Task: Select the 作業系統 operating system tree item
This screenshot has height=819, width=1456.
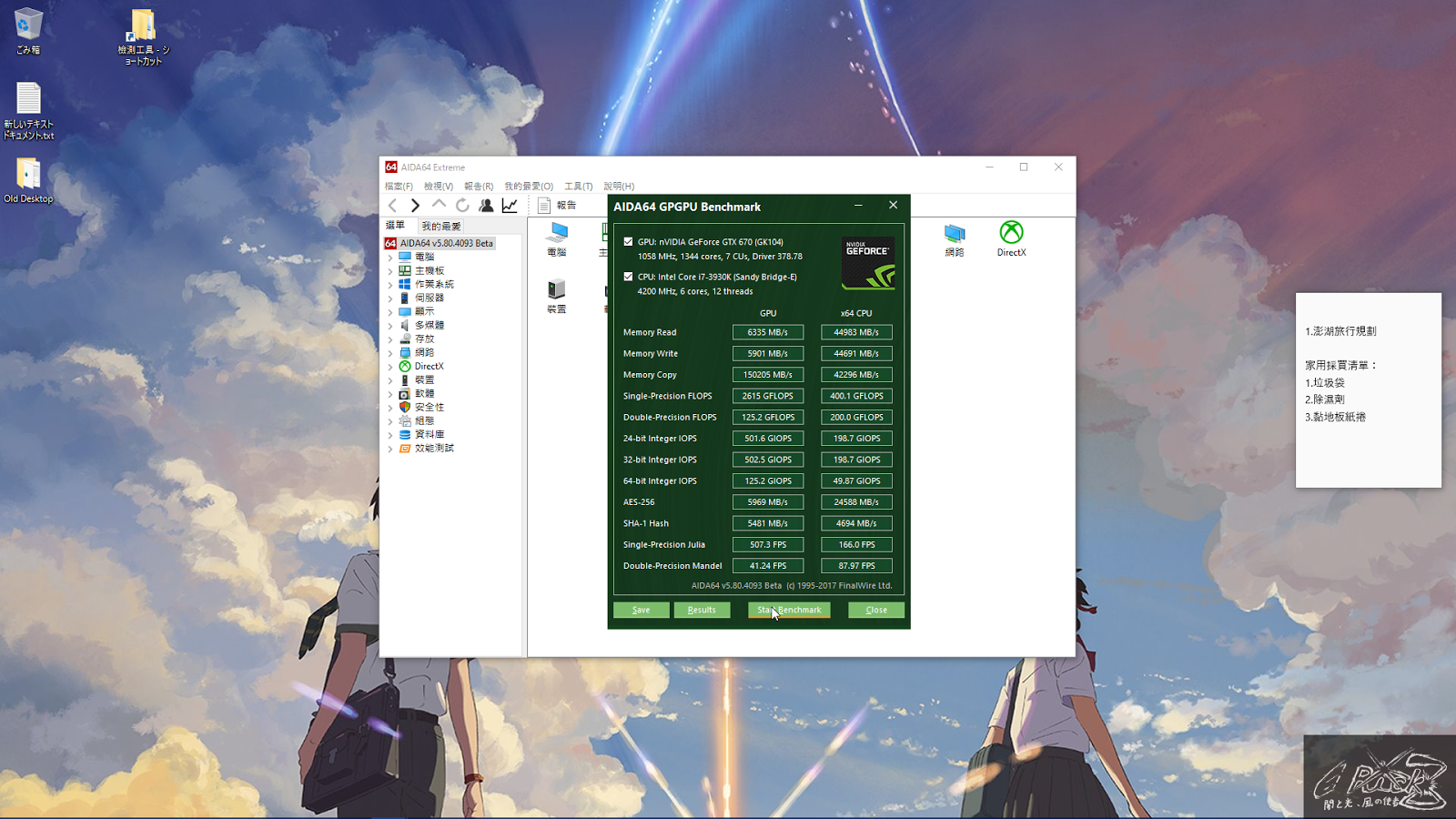Action: point(434,284)
